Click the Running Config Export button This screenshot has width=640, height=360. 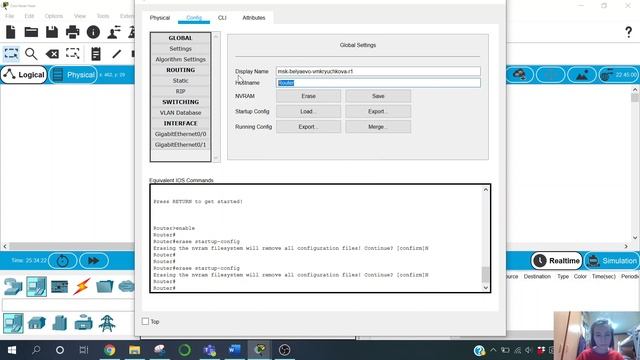point(309,127)
